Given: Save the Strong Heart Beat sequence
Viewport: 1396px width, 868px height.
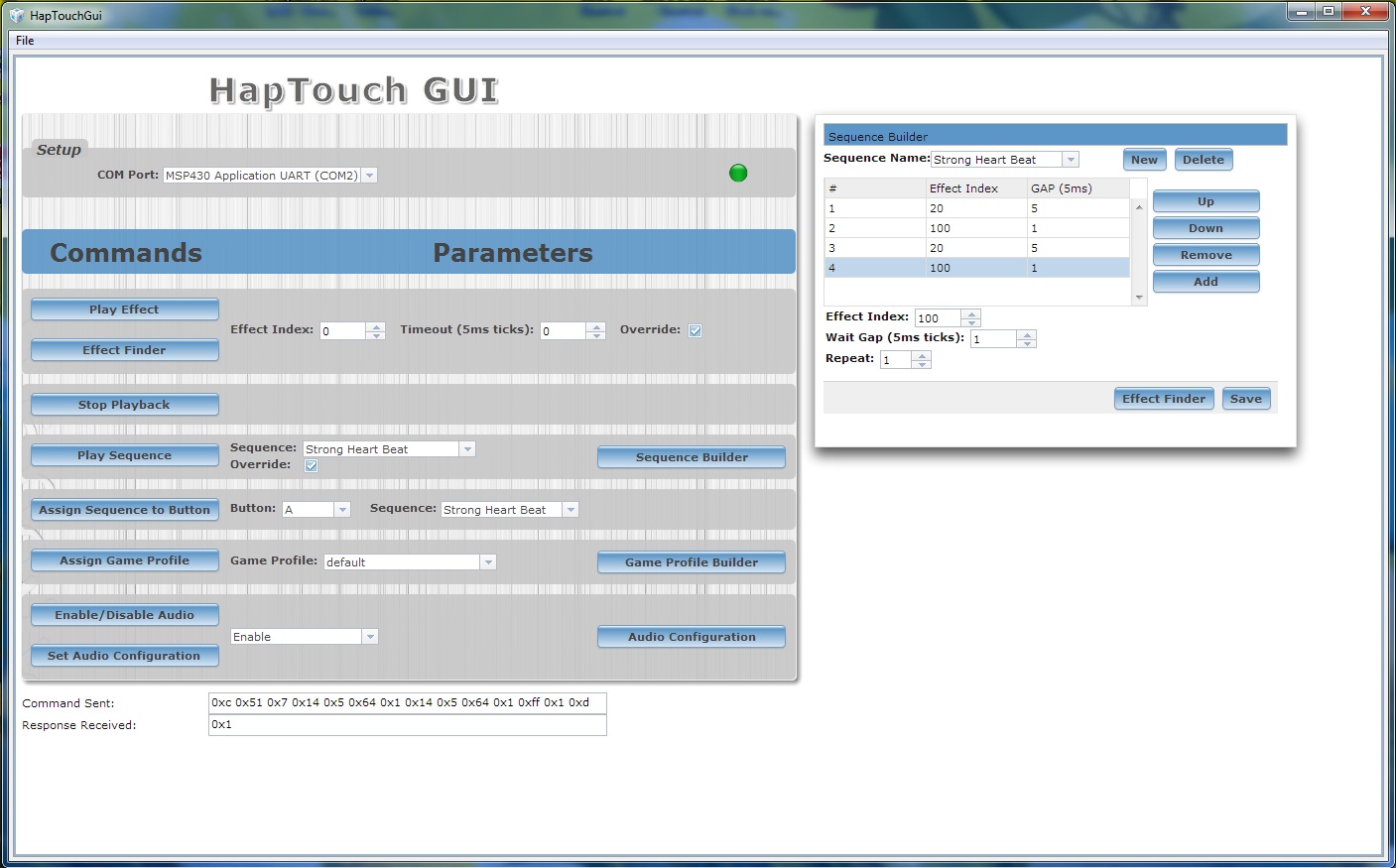Looking at the screenshot, I should click(1246, 398).
